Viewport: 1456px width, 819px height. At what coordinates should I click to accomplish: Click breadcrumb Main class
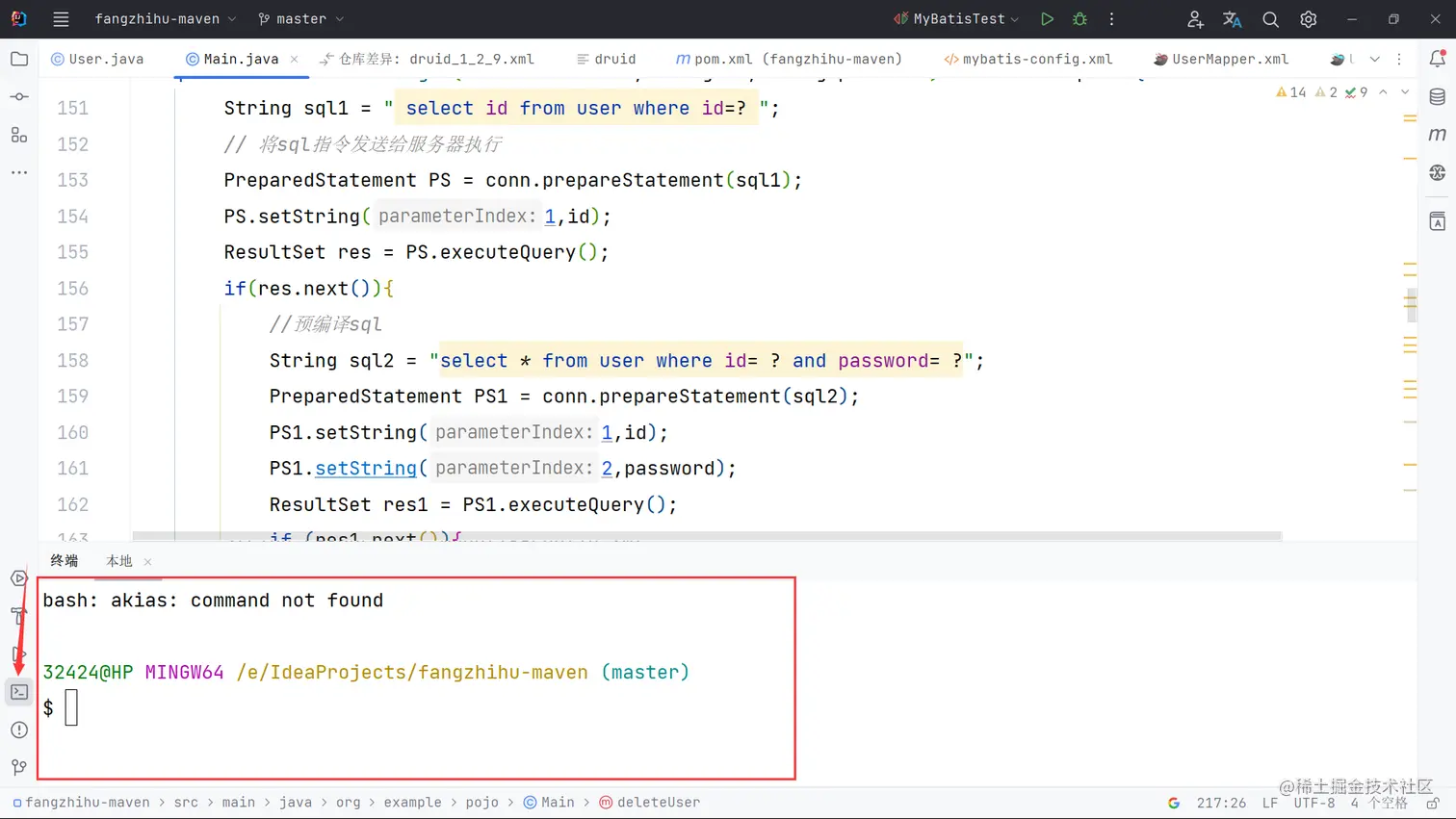pos(549,803)
